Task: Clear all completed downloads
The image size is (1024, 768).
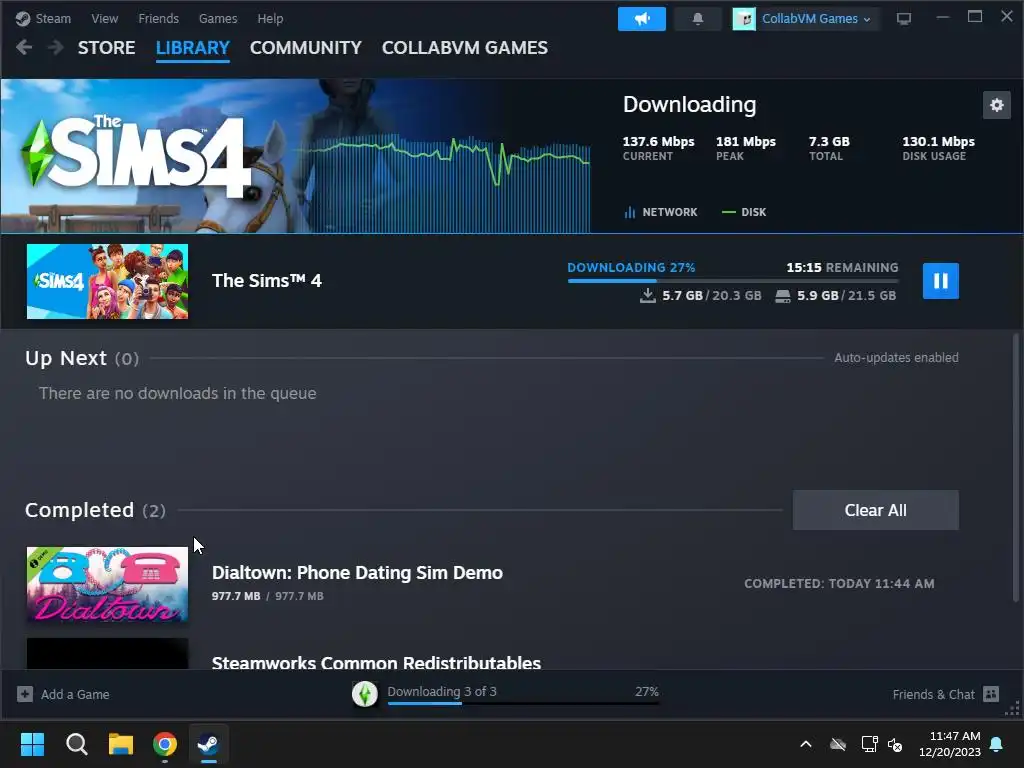Action: (875, 510)
